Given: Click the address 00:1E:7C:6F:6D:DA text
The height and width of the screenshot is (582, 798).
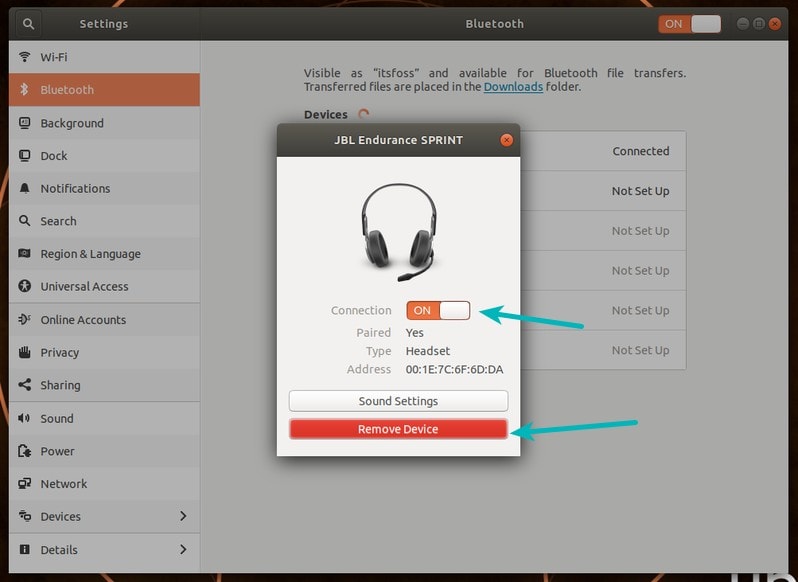Looking at the screenshot, I should 454,369.
